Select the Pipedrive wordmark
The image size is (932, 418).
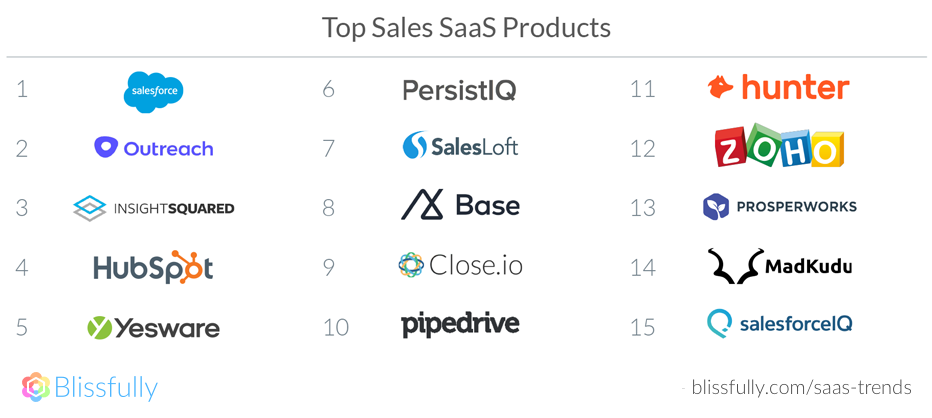pyautogui.click(x=460, y=325)
